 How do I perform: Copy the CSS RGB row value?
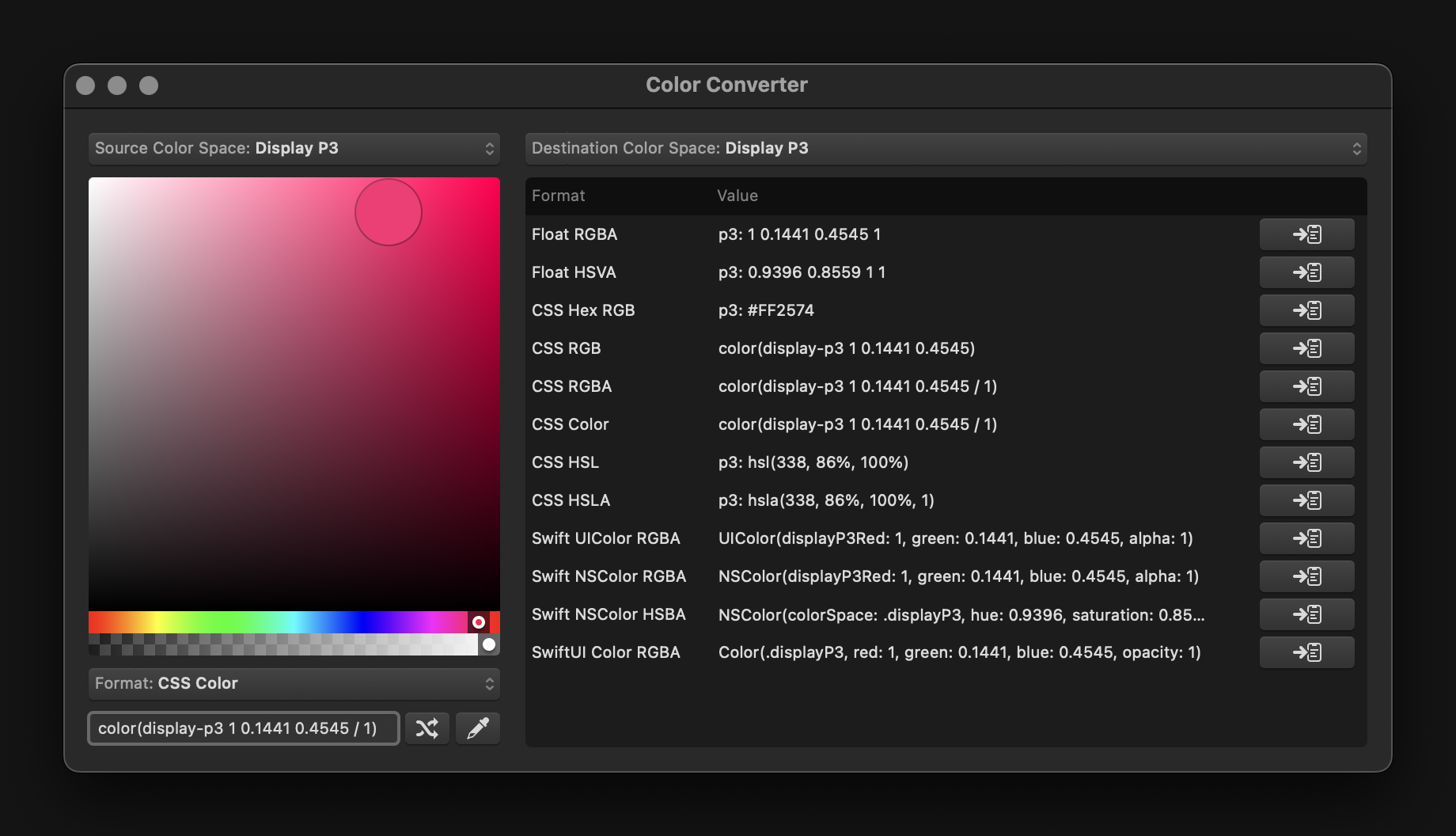point(1306,348)
